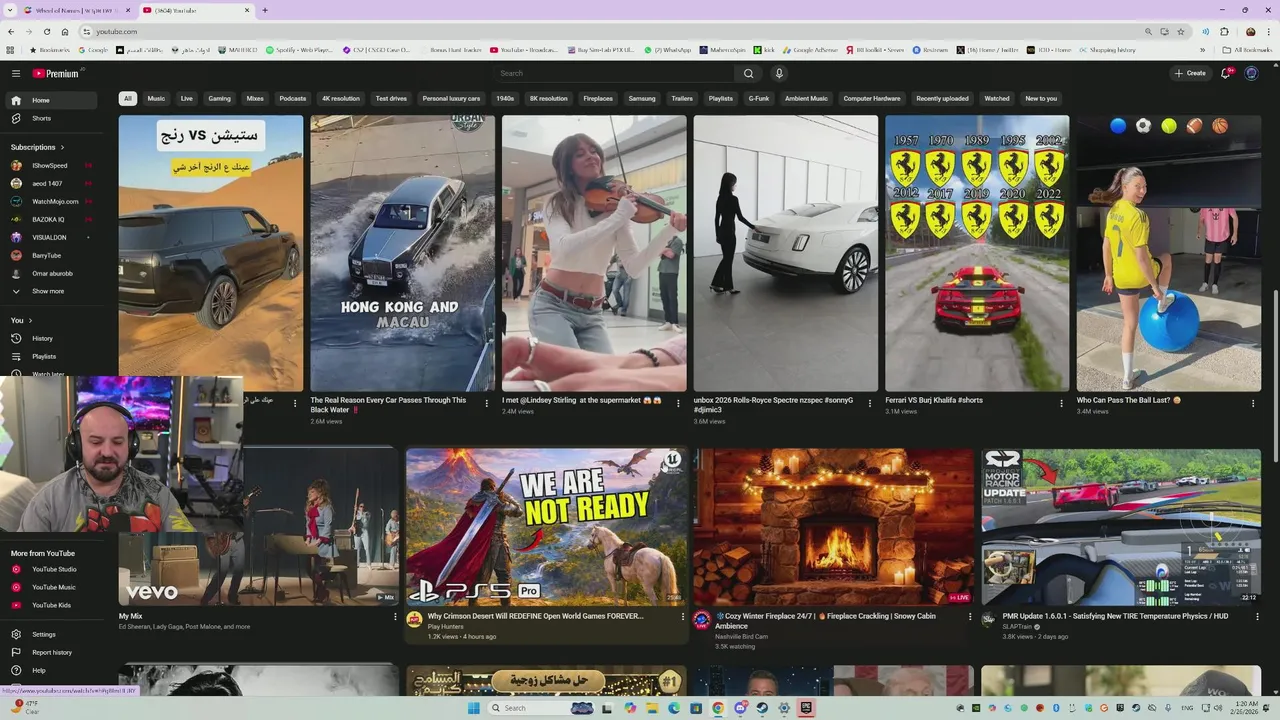Open BarryTube channel subscription
Image resolution: width=1280 pixels, height=720 pixels.
click(x=53, y=255)
